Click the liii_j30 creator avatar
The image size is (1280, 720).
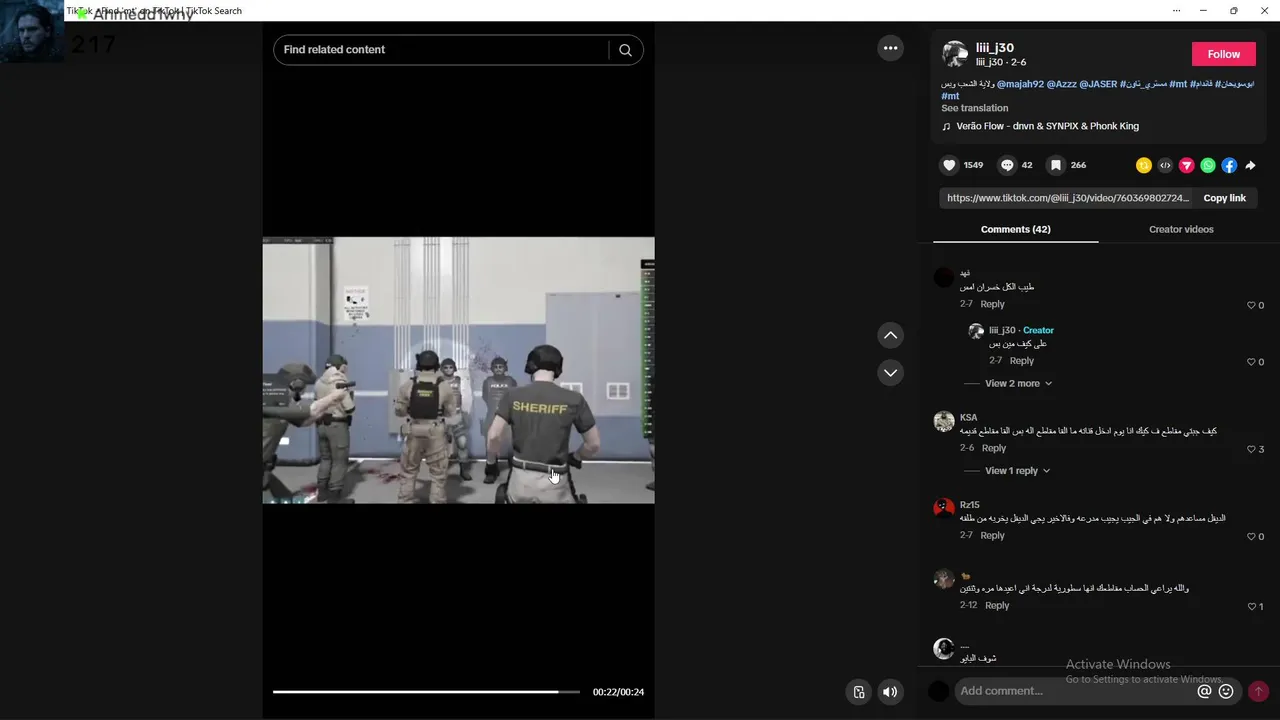955,54
